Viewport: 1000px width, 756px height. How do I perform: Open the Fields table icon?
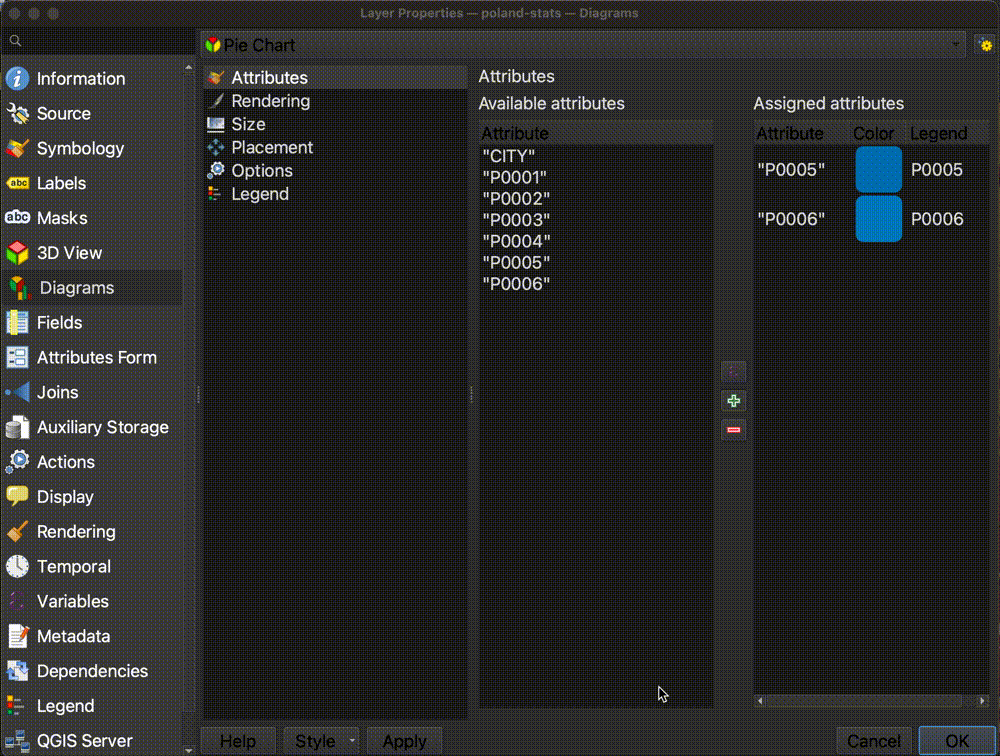tap(17, 323)
